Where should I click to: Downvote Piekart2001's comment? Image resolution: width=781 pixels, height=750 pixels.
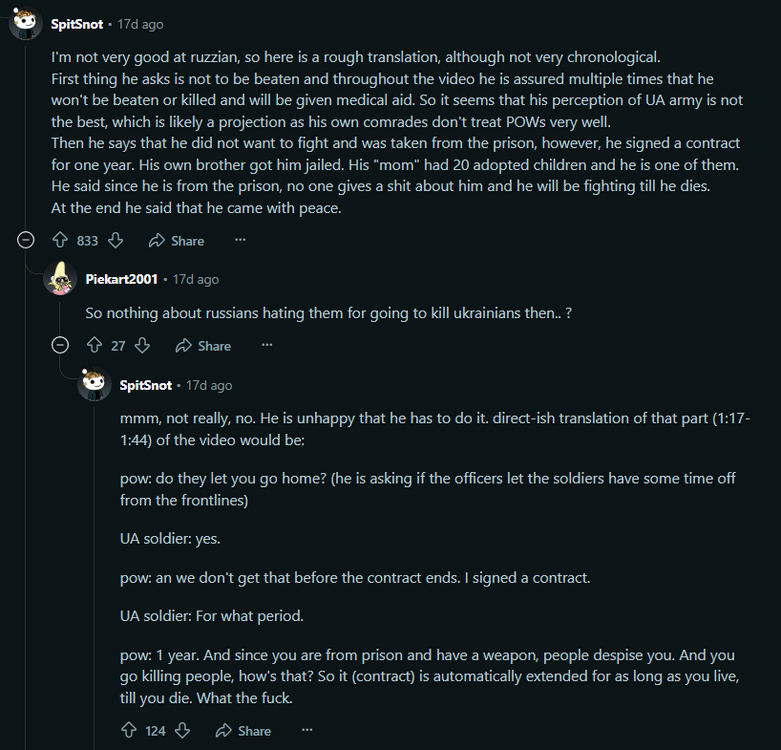coord(143,345)
